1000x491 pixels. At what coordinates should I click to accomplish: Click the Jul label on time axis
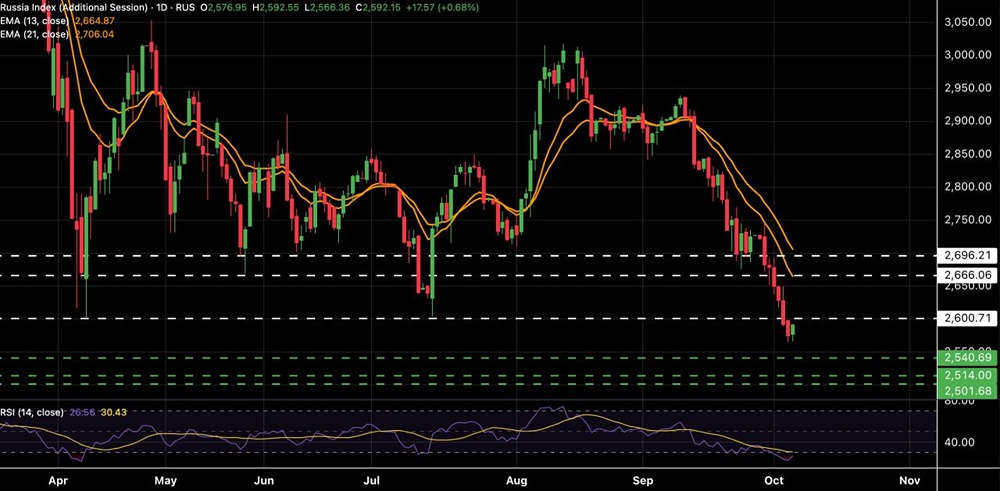click(371, 480)
